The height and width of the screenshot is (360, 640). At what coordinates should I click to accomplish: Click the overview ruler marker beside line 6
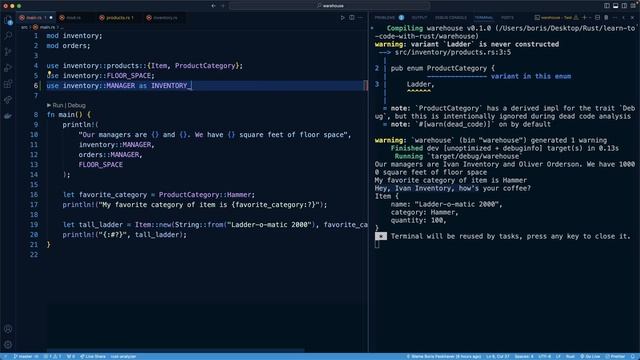coord(365,85)
